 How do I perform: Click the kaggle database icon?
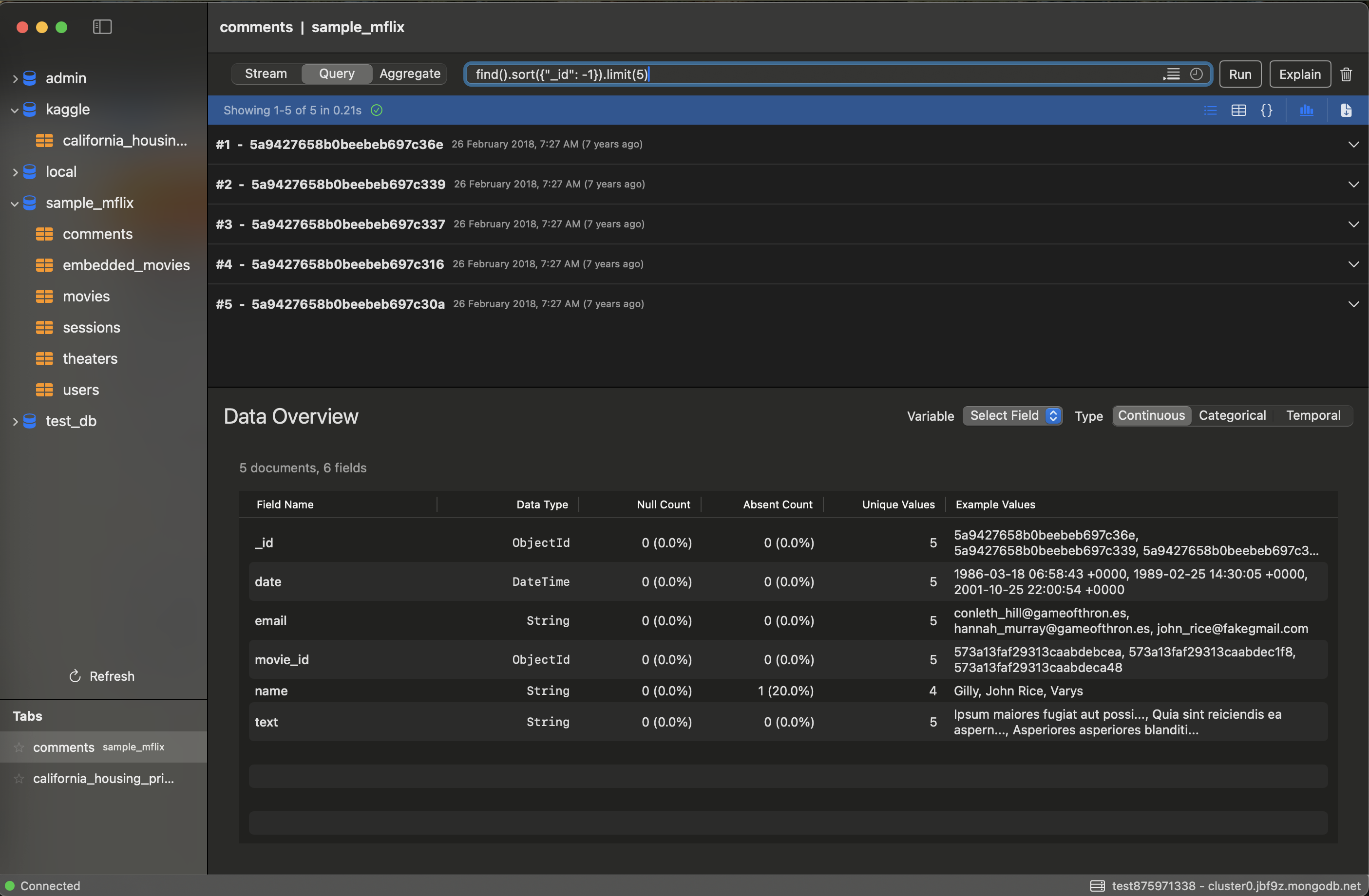click(30, 109)
